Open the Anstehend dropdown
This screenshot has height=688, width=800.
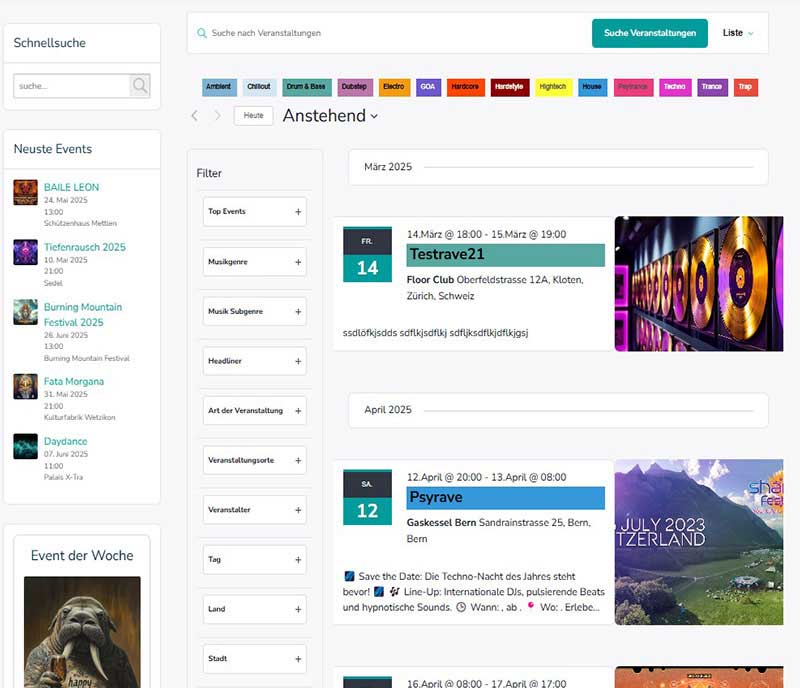[330, 116]
